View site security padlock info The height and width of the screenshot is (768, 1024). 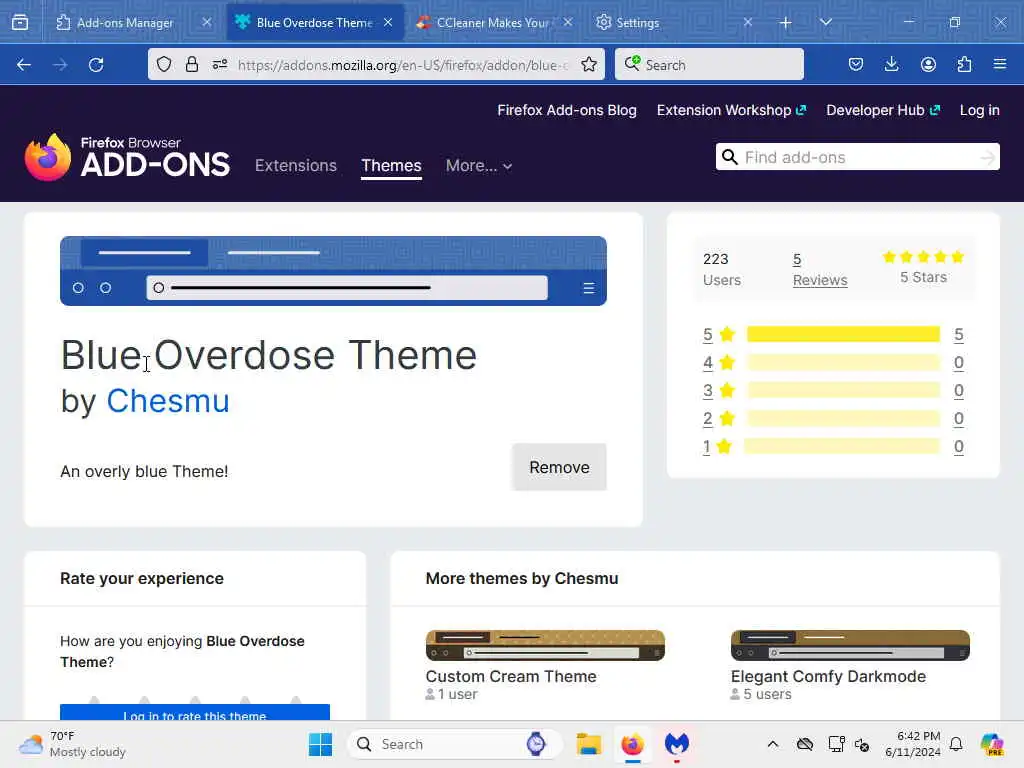(x=191, y=65)
